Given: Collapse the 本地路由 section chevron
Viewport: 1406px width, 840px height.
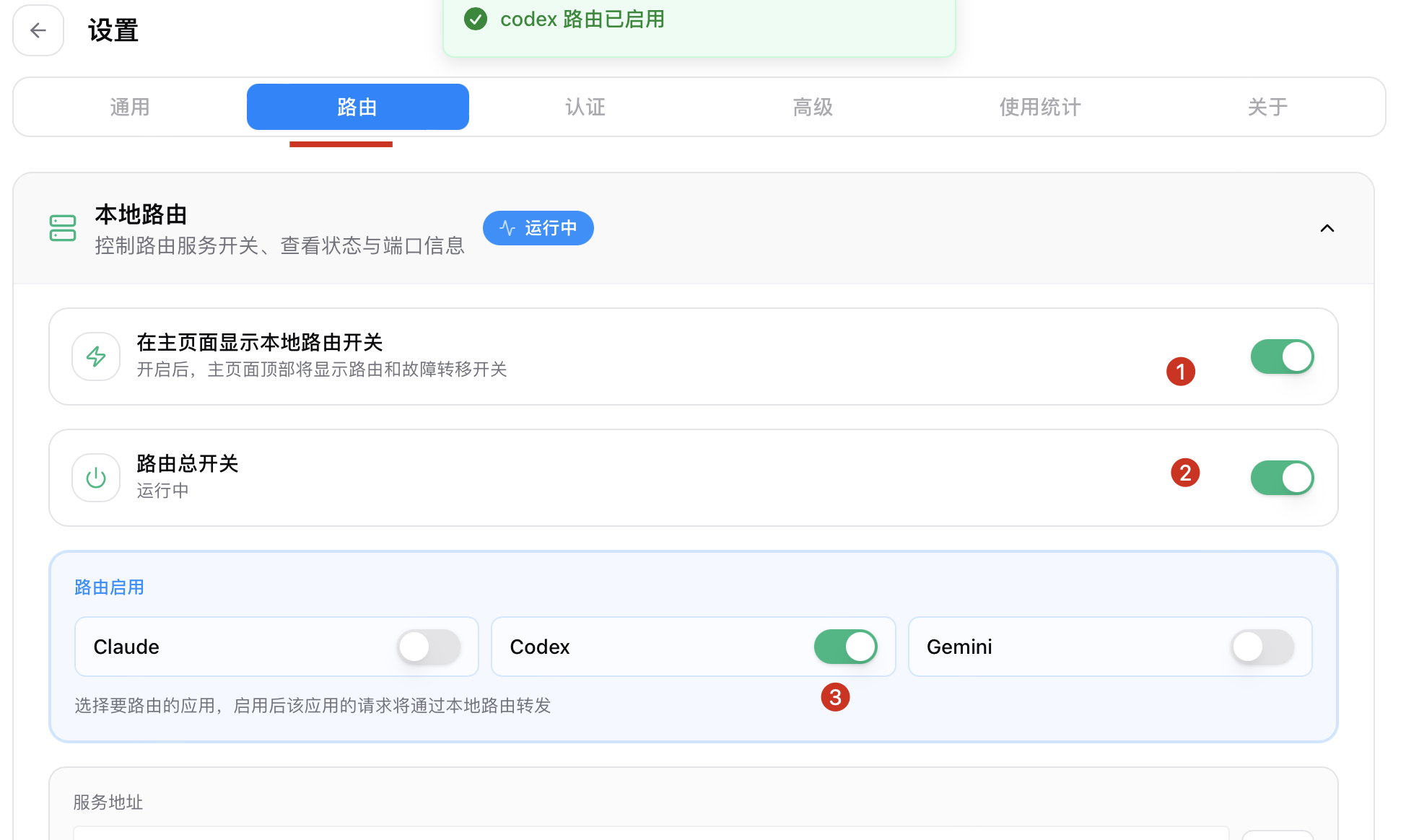Looking at the screenshot, I should point(1327,228).
